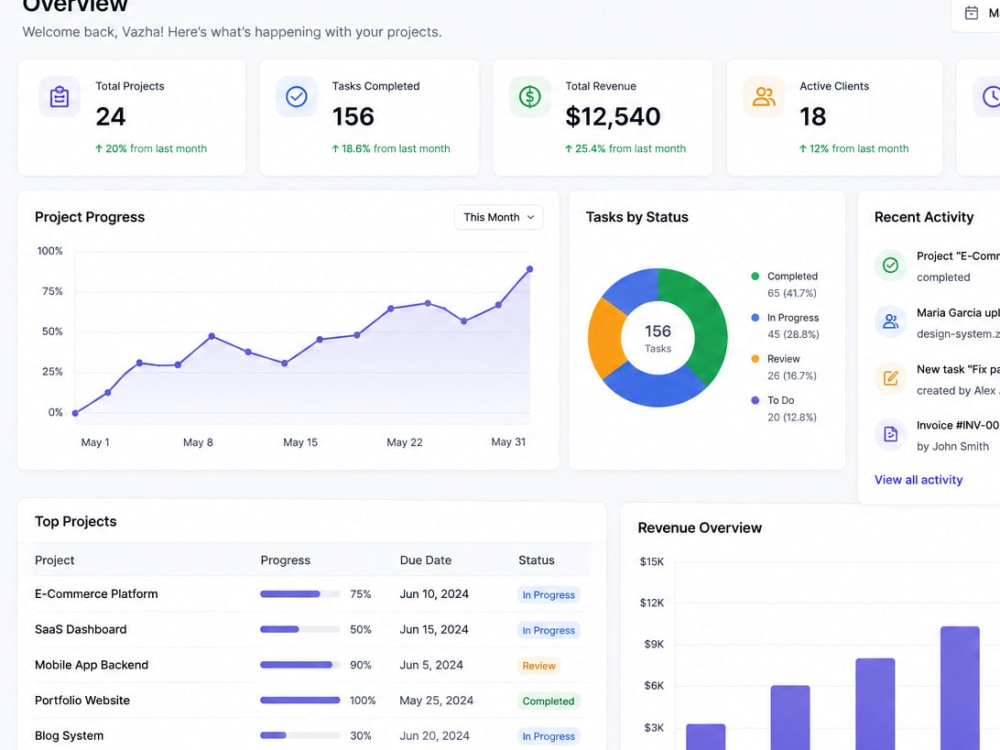Screen dimensions: 1000x750
Task: Click the 156 Tasks donut center label
Action: (658, 338)
